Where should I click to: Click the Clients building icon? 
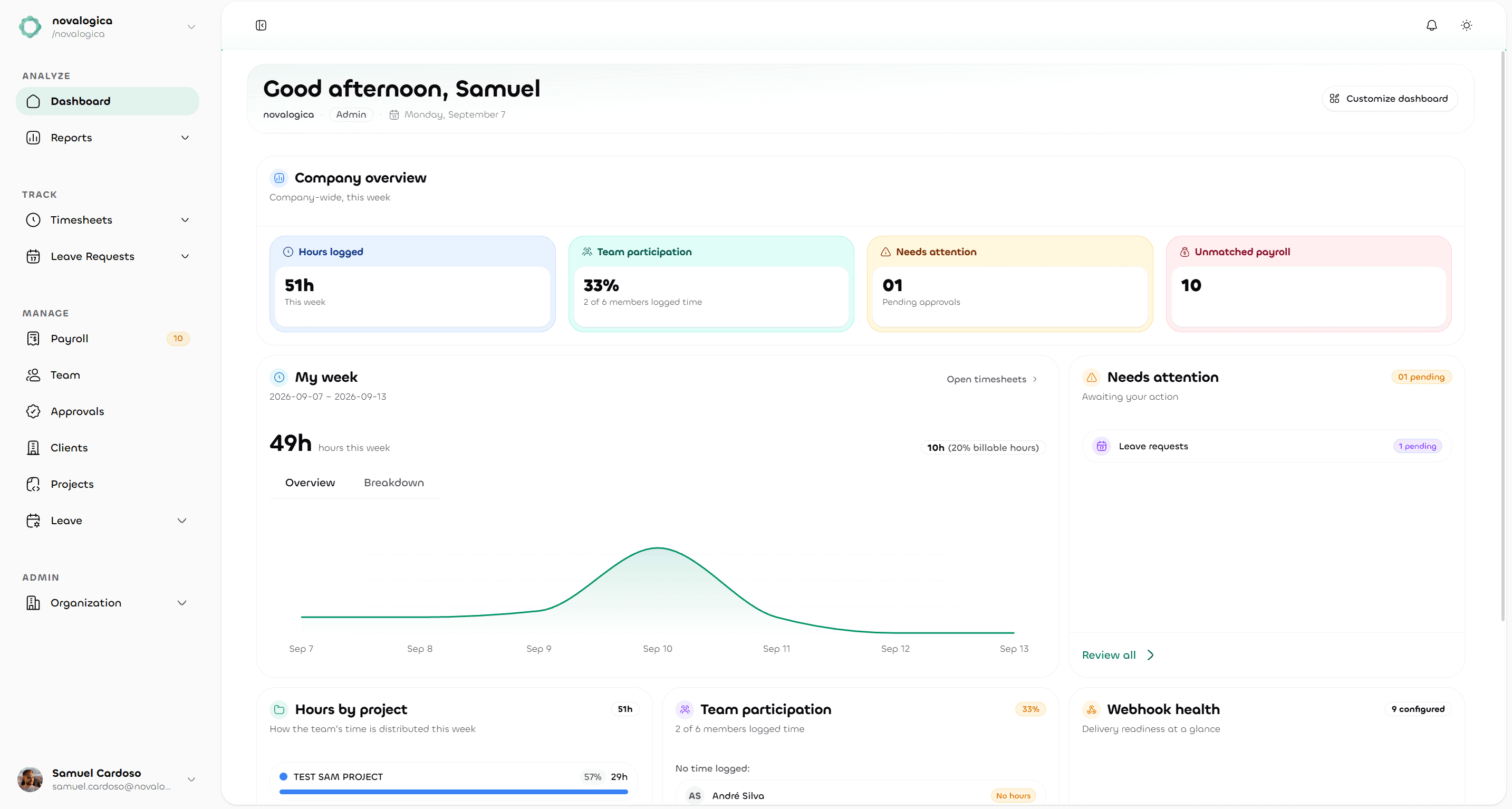(x=33, y=447)
